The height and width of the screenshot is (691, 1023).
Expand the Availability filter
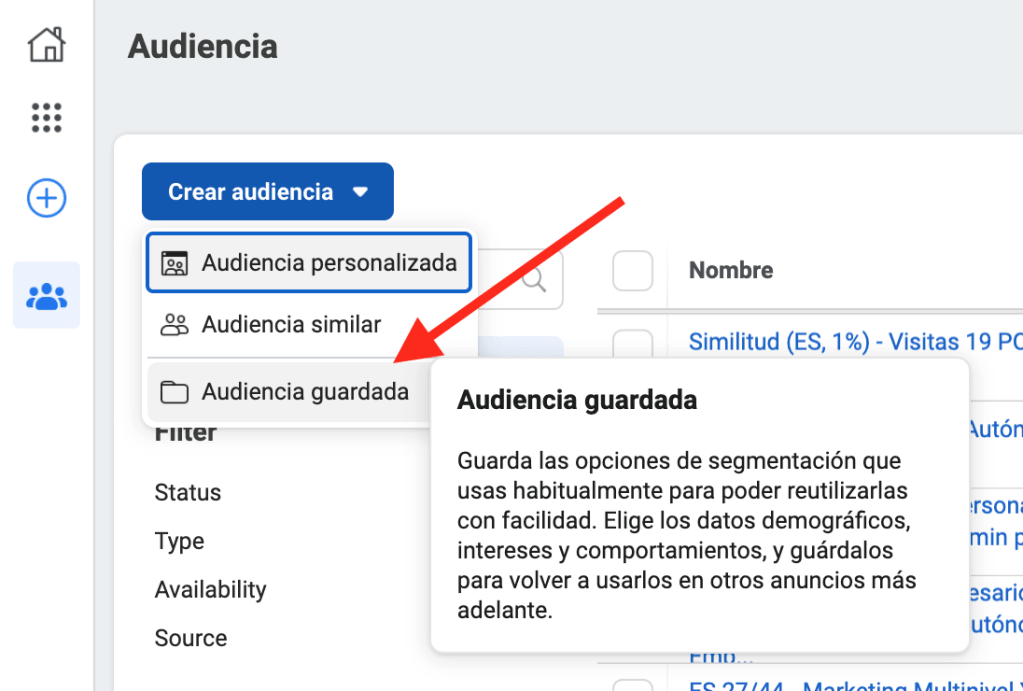point(210,589)
